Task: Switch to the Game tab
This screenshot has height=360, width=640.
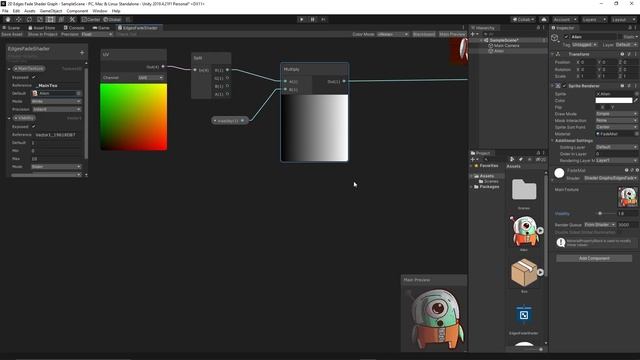Action: coord(101,28)
